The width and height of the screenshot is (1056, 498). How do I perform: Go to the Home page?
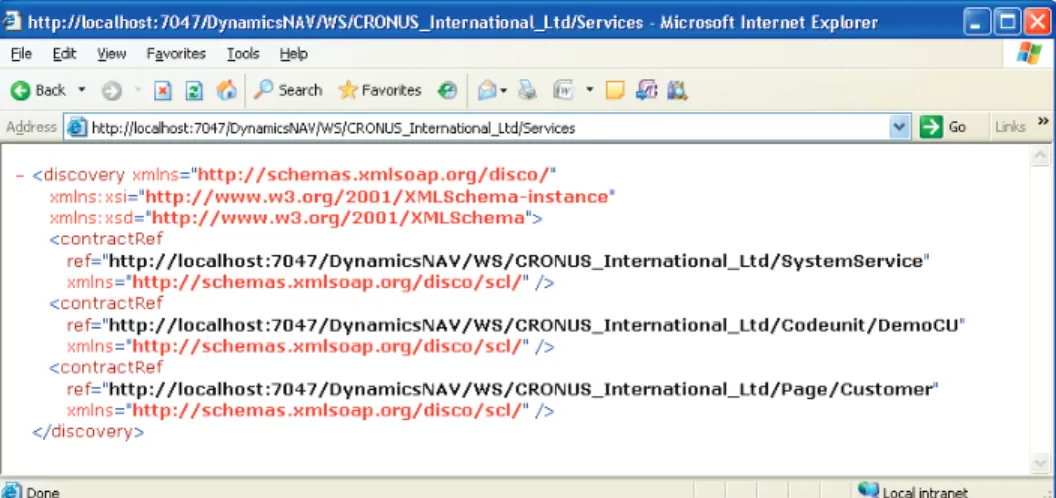[x=226, y=90]
